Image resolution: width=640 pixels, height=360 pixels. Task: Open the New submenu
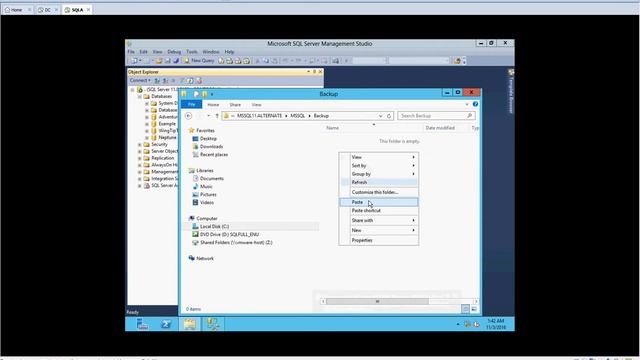pos(378,230)
